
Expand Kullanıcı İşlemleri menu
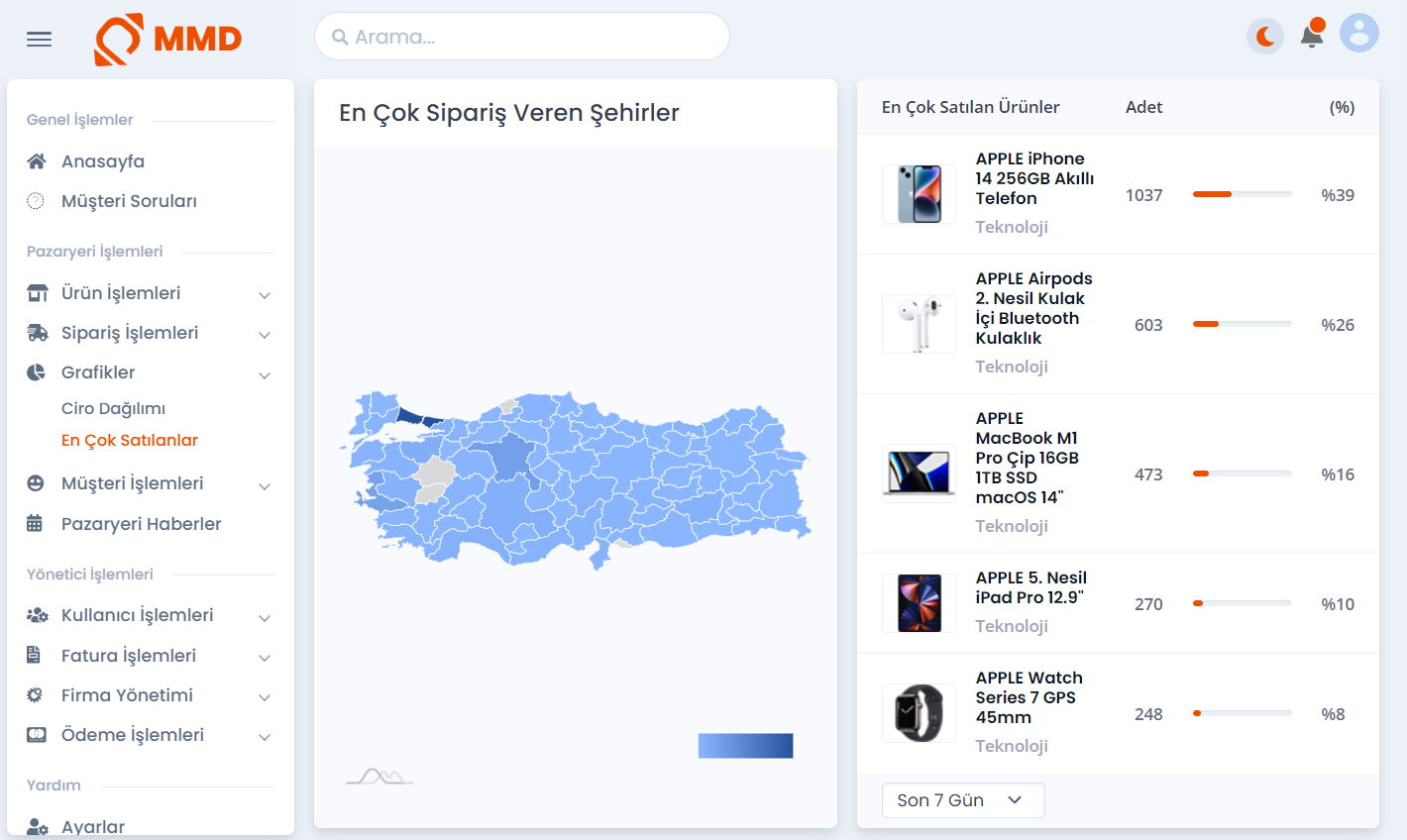[151, 615]
